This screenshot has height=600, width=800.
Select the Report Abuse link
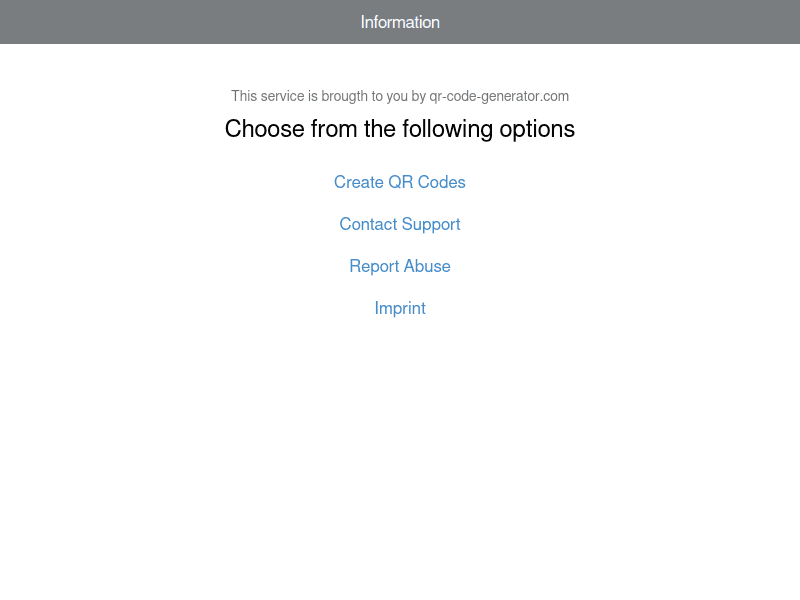pos(399,266)
